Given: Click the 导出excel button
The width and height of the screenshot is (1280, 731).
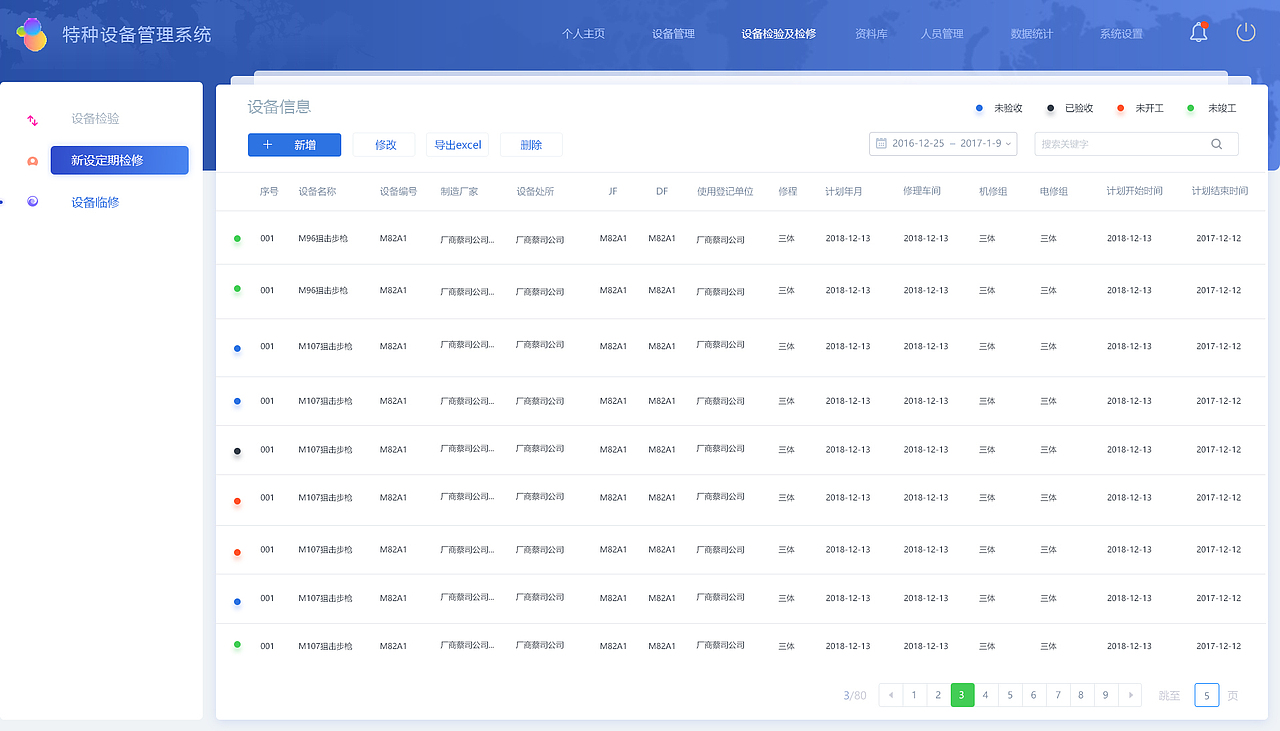Looking at the screenshot, I should 458,144.
